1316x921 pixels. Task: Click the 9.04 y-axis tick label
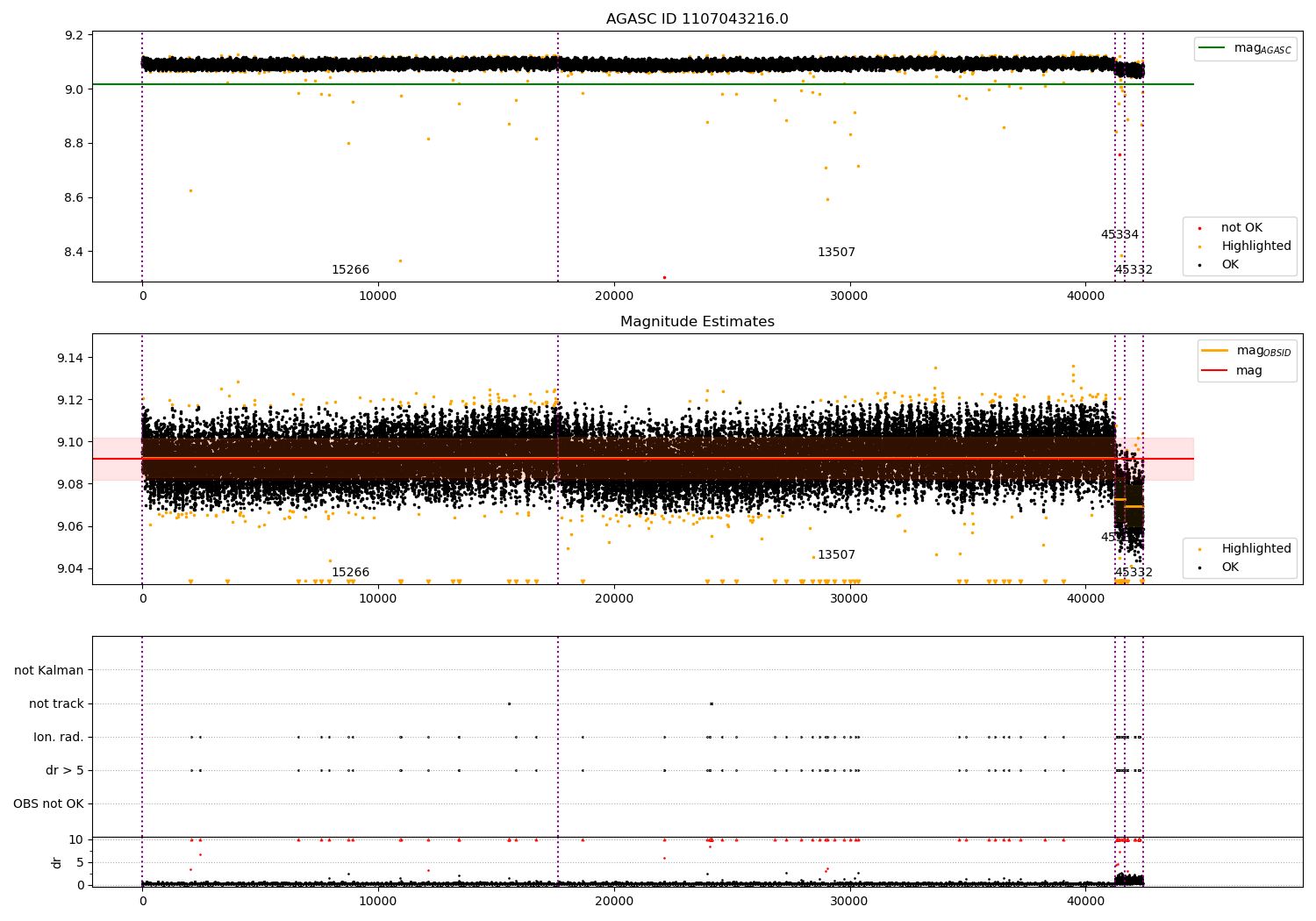(71, 568)
